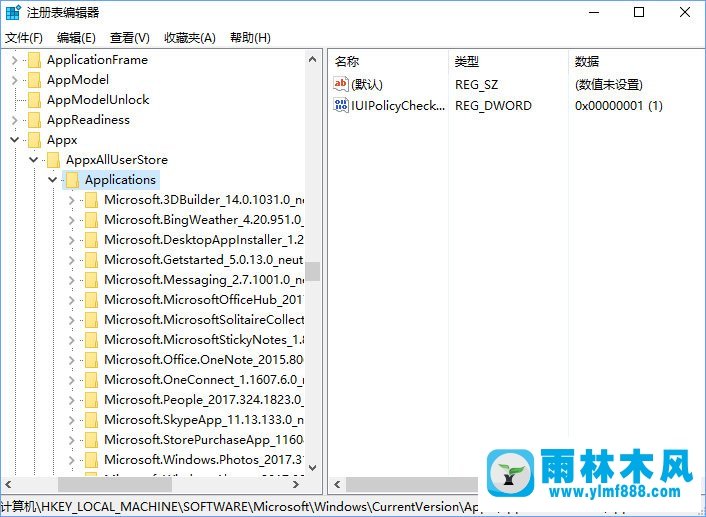Click the Microsoft.3DBuilder folder icon
Viewport: 706px width, 517px height.
pos(91,200)
